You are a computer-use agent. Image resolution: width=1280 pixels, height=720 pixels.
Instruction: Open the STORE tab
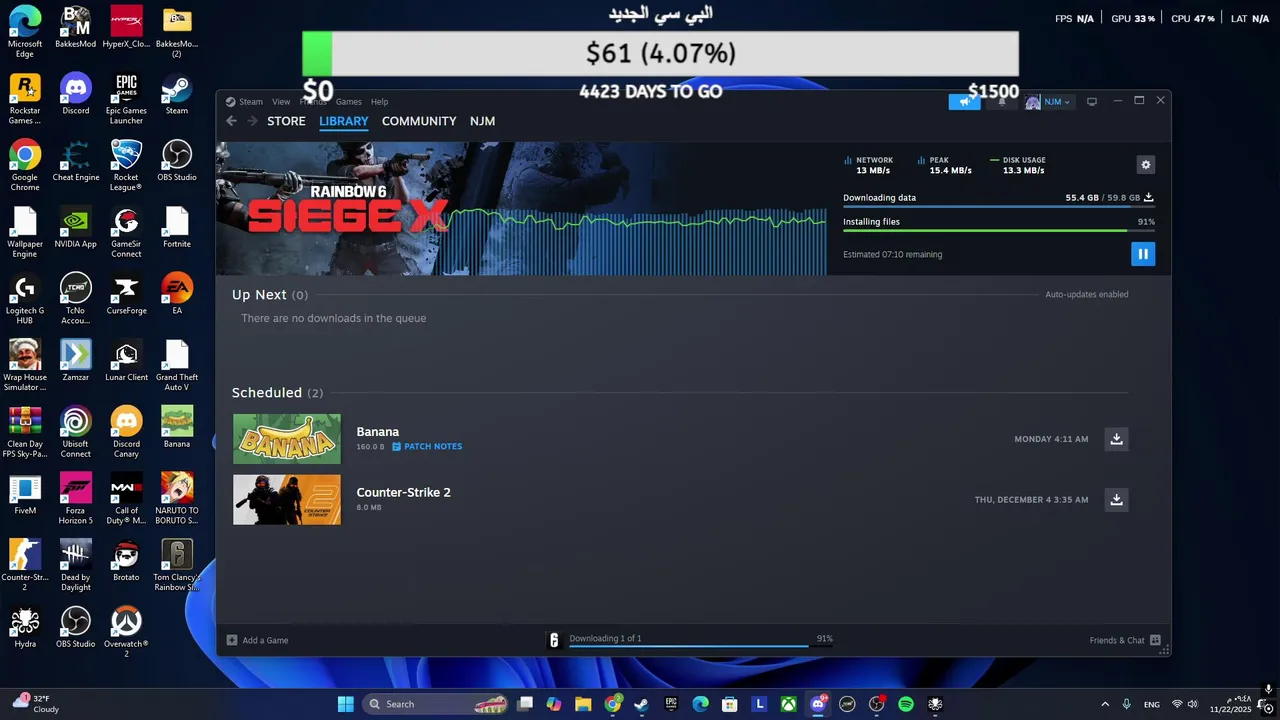(286, 121)
